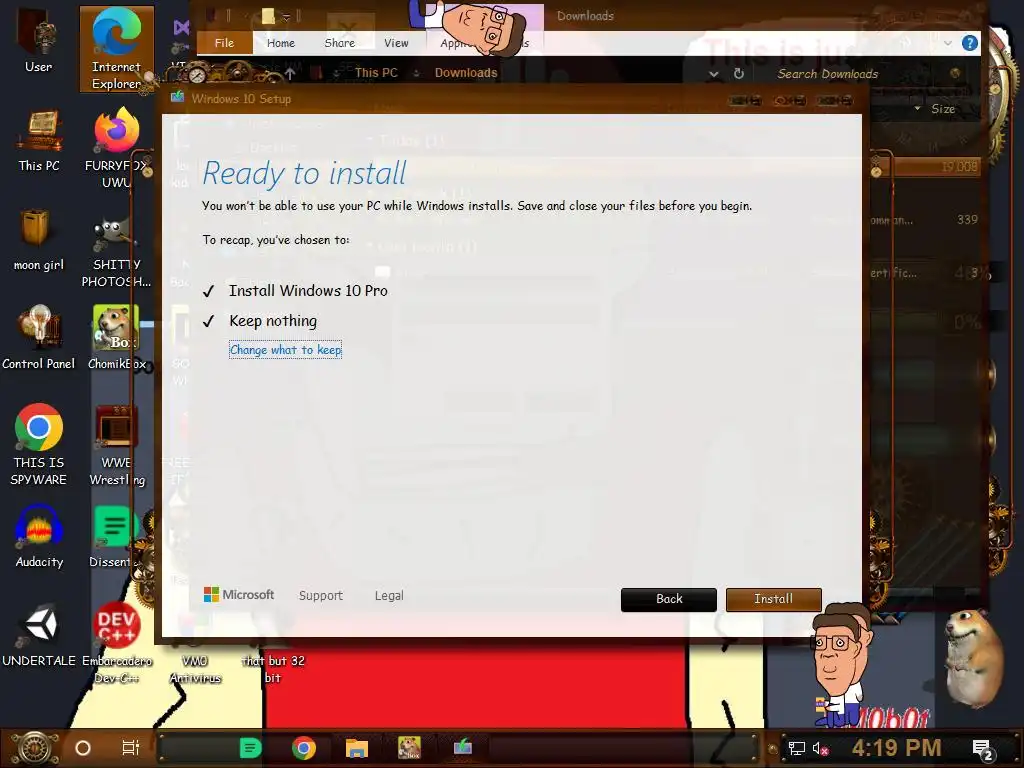This screenshot has width=1024, height=768.
Task: Switch to Windows 10 Setup taskbar icon
Action: pos(462,747)
